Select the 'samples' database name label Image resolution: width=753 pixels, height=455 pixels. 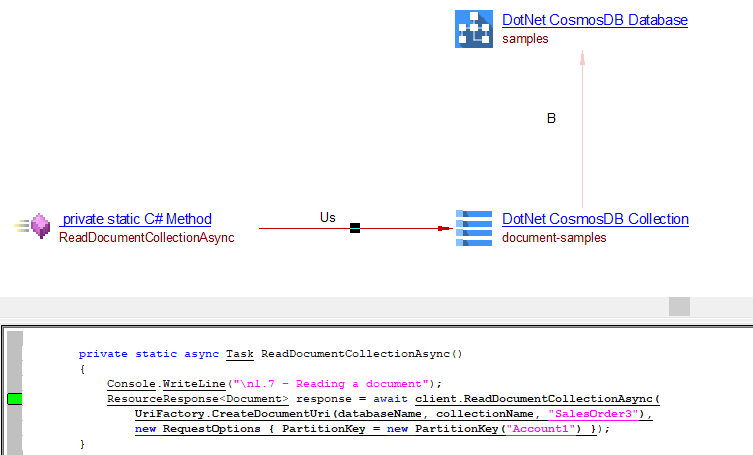525,39
